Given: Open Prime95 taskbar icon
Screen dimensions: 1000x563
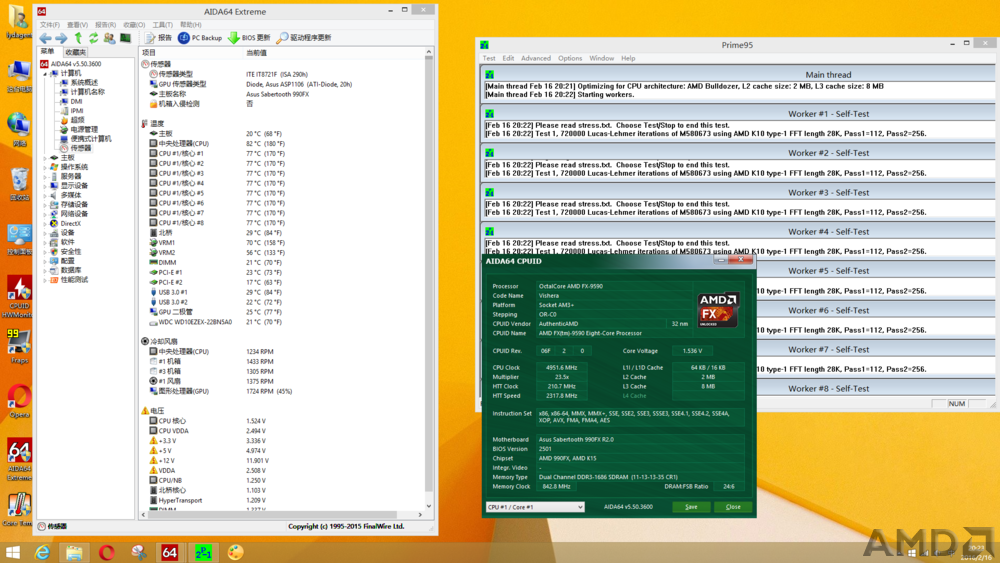Looking at the screenshot, I should [x=203, y=552].
